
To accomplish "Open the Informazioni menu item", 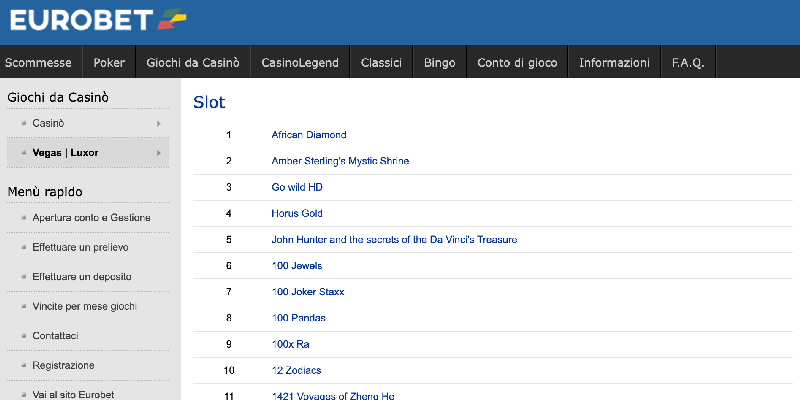I will 614,63.
